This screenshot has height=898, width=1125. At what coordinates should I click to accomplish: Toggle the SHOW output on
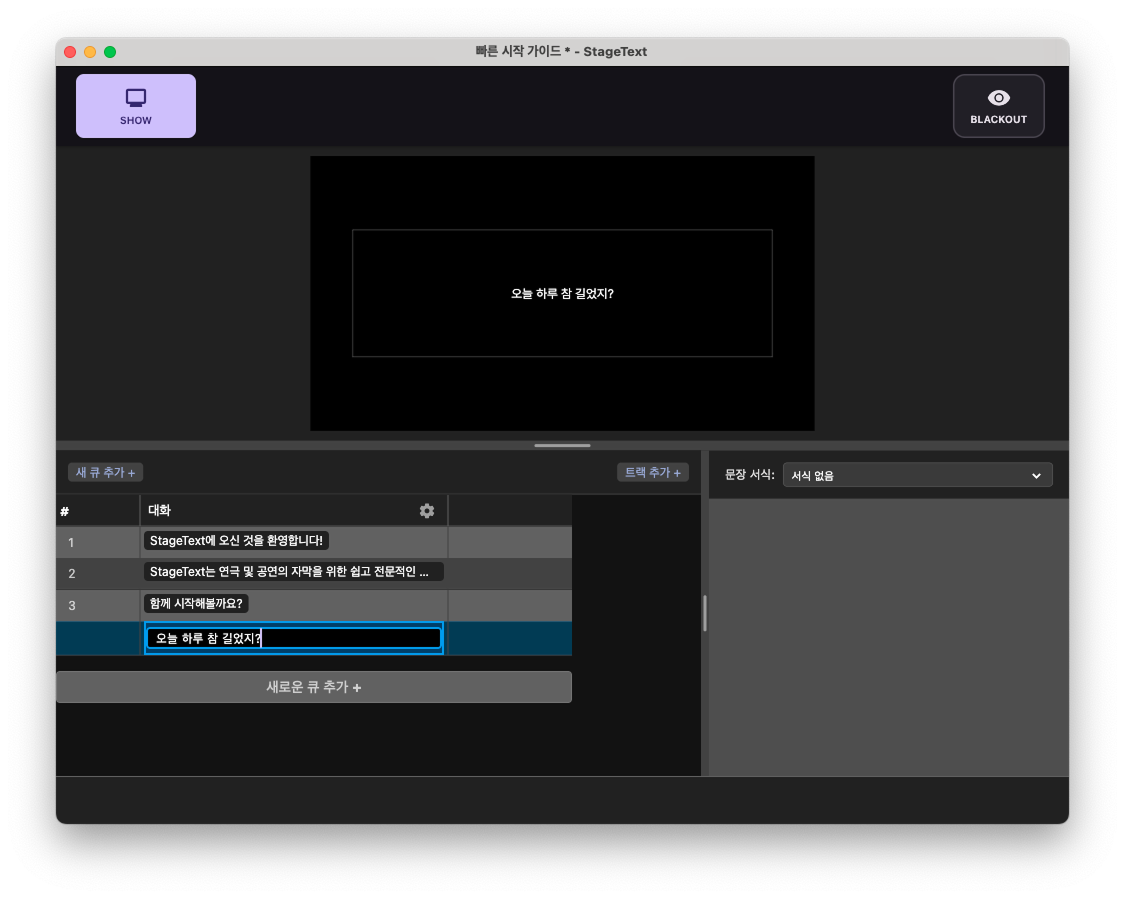pyautogui.click(x=135, y=105)
